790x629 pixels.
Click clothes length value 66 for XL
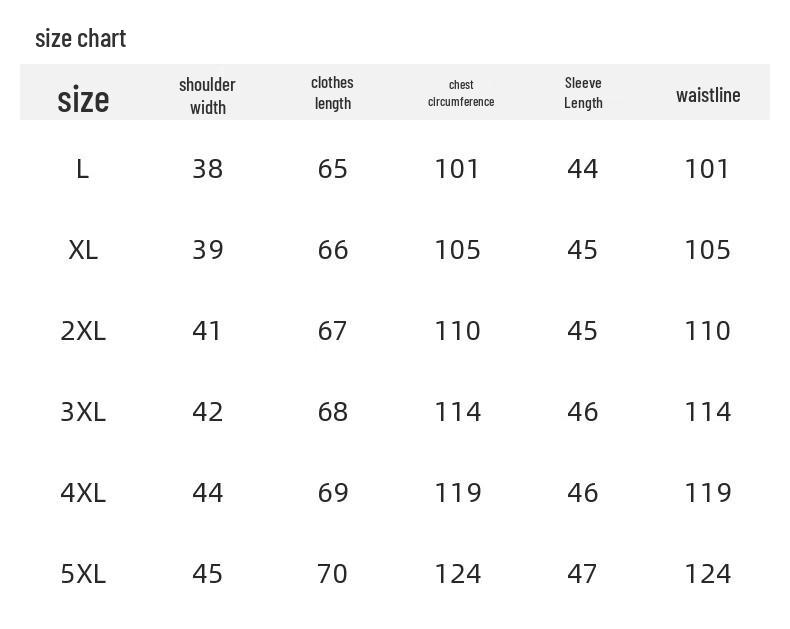333,250
